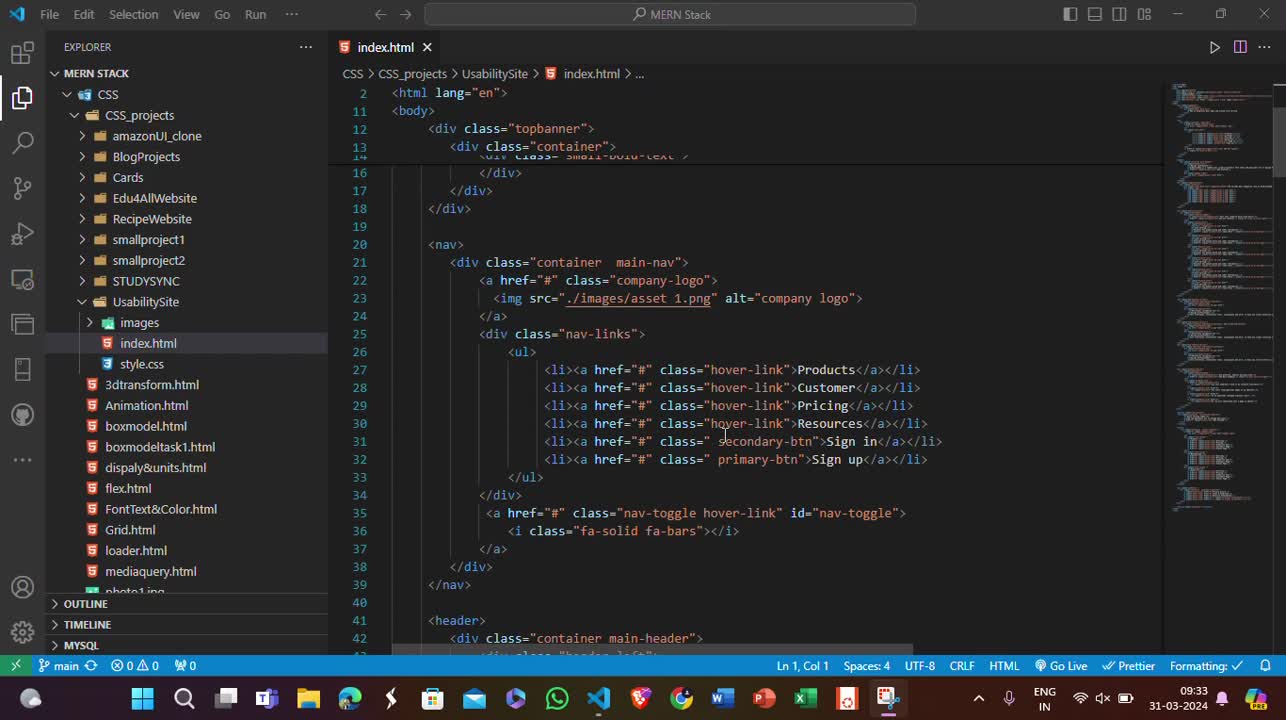Open style.css in the explorer
The width and height of the screenshot is (1286, 720).
coord(142,364)
